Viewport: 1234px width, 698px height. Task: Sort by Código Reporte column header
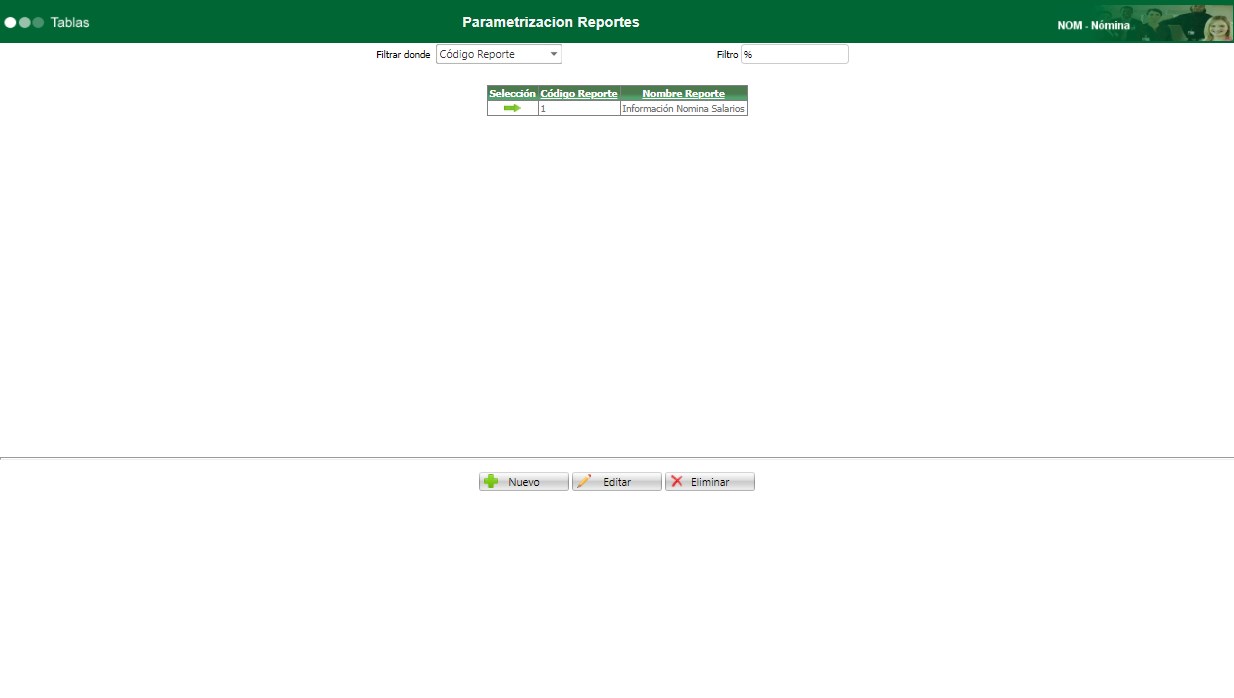tap(579, 93)
